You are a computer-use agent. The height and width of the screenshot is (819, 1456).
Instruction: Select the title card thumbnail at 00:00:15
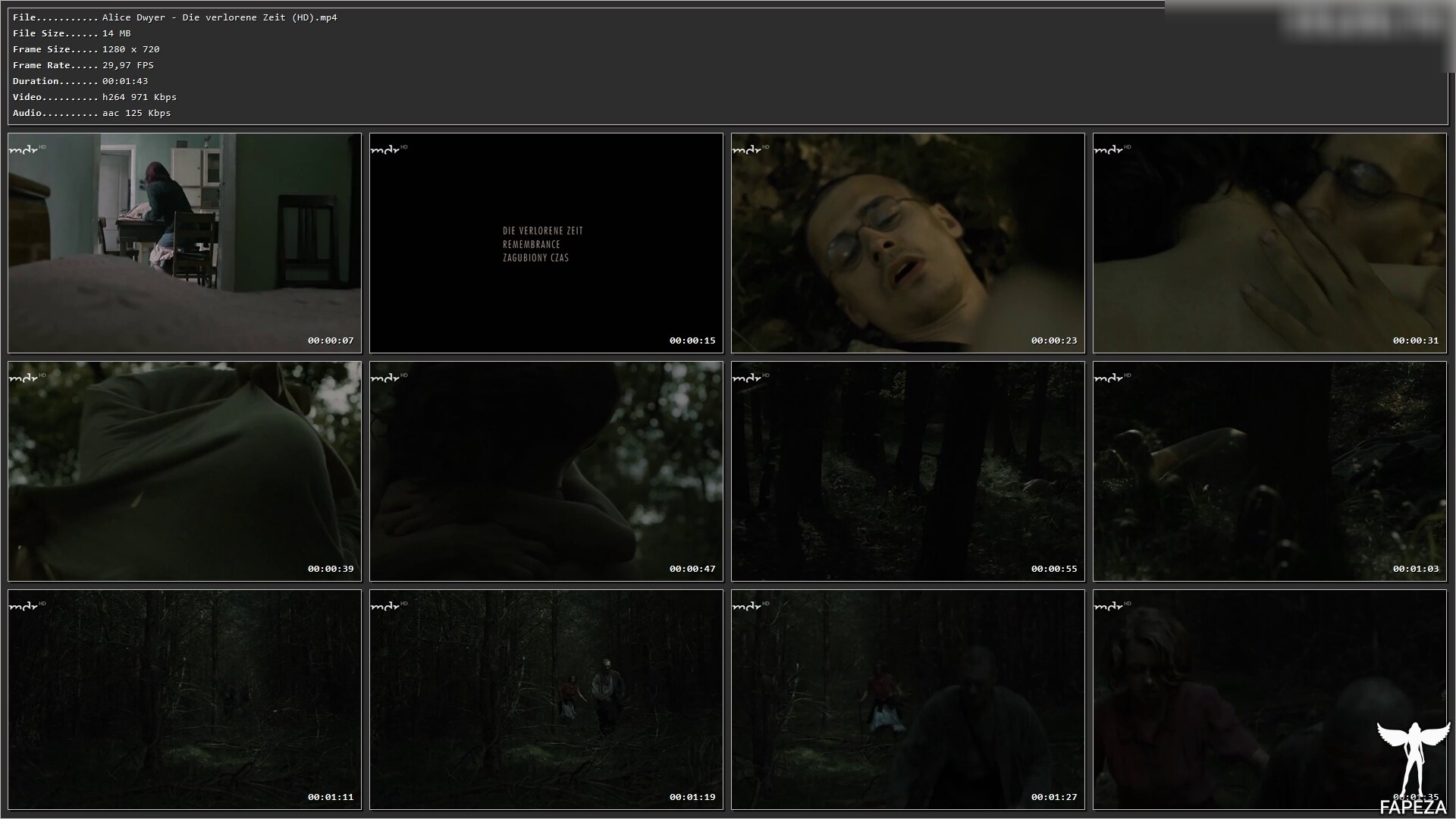(546, 243)
